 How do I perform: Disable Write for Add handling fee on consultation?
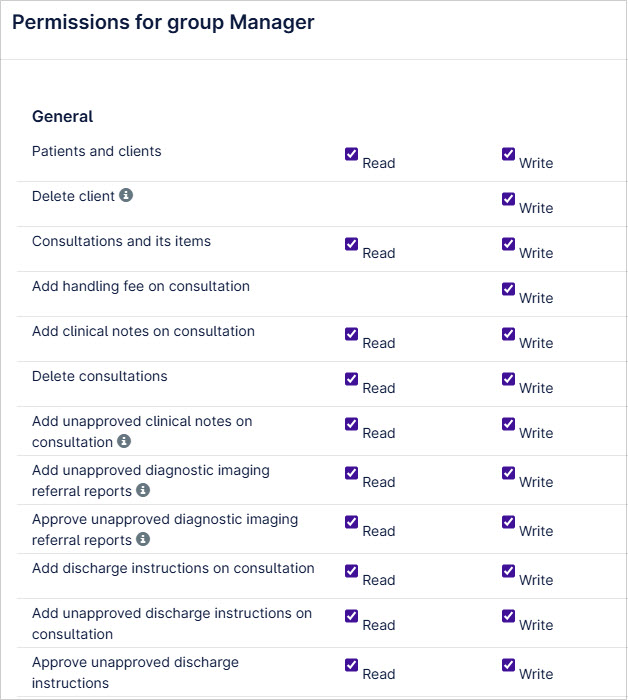pyautogui.click(x=508, y=289)
